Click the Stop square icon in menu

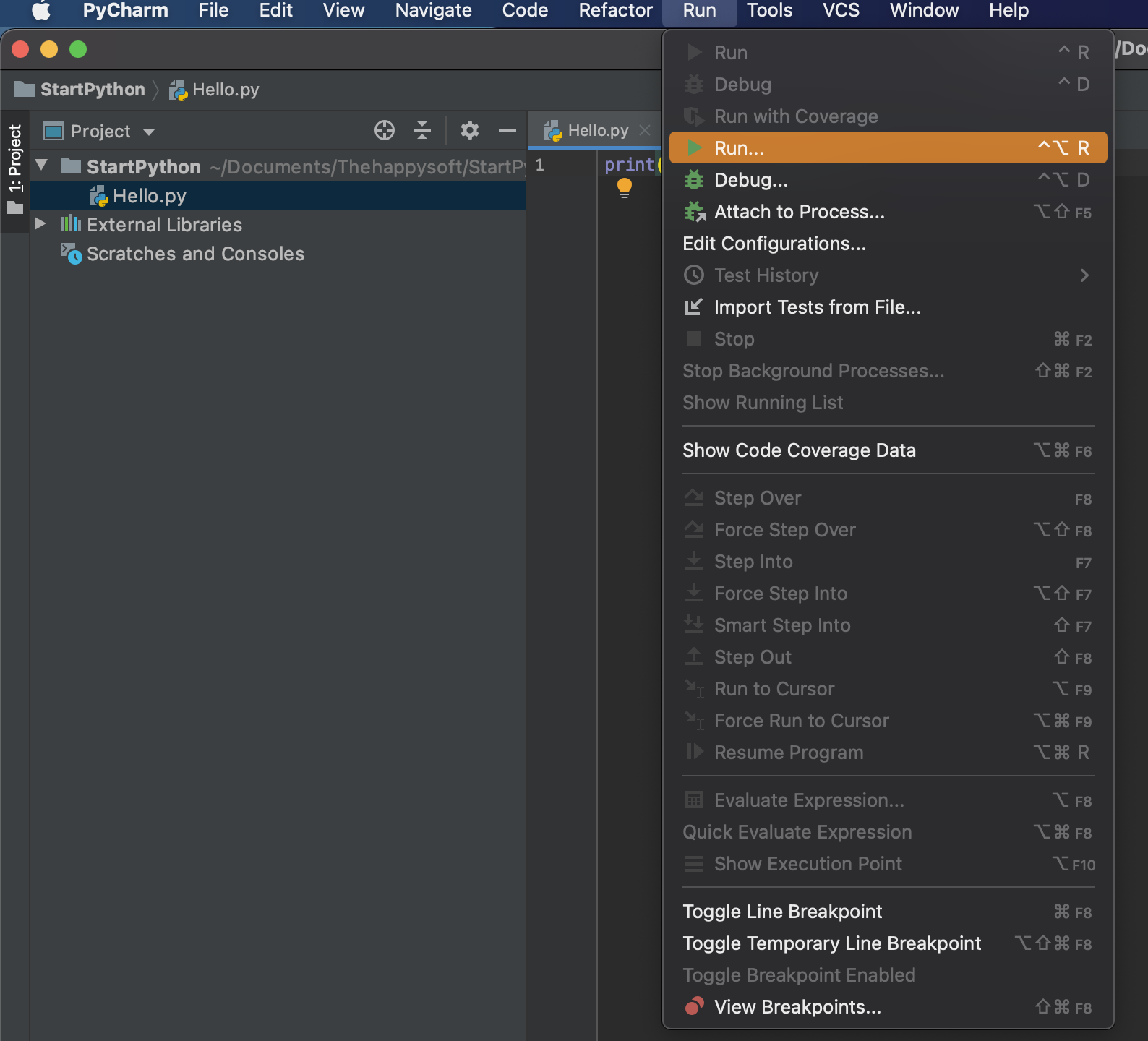pyautogui.click(x=694, y=338)
